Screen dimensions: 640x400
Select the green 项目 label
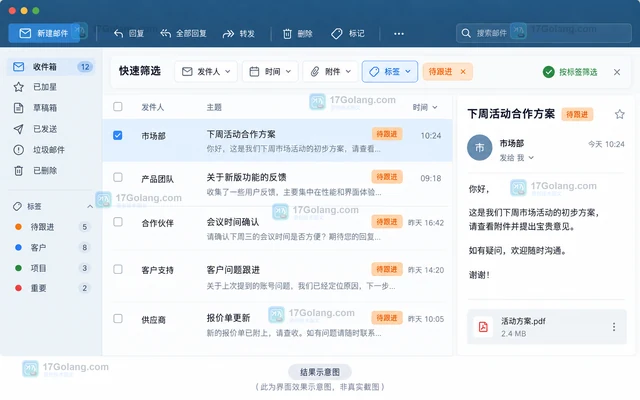click(51, 268)
